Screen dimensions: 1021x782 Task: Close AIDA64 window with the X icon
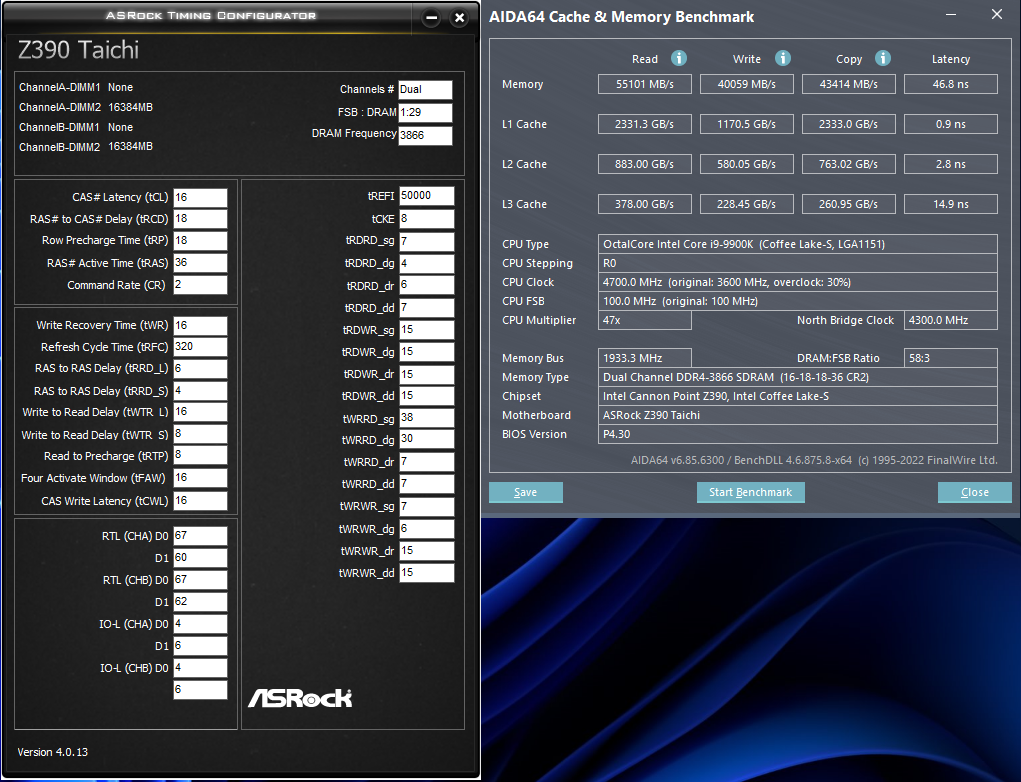point(996,14)
